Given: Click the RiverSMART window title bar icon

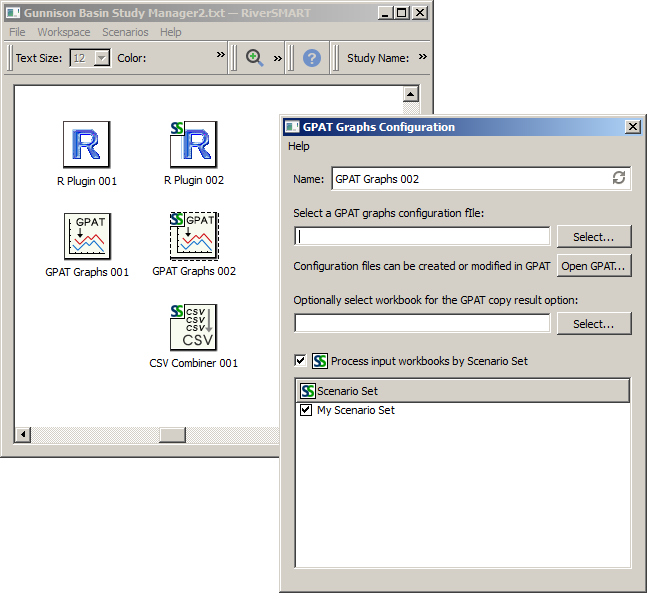Looking at the screenshot, I should click(12, 13).
